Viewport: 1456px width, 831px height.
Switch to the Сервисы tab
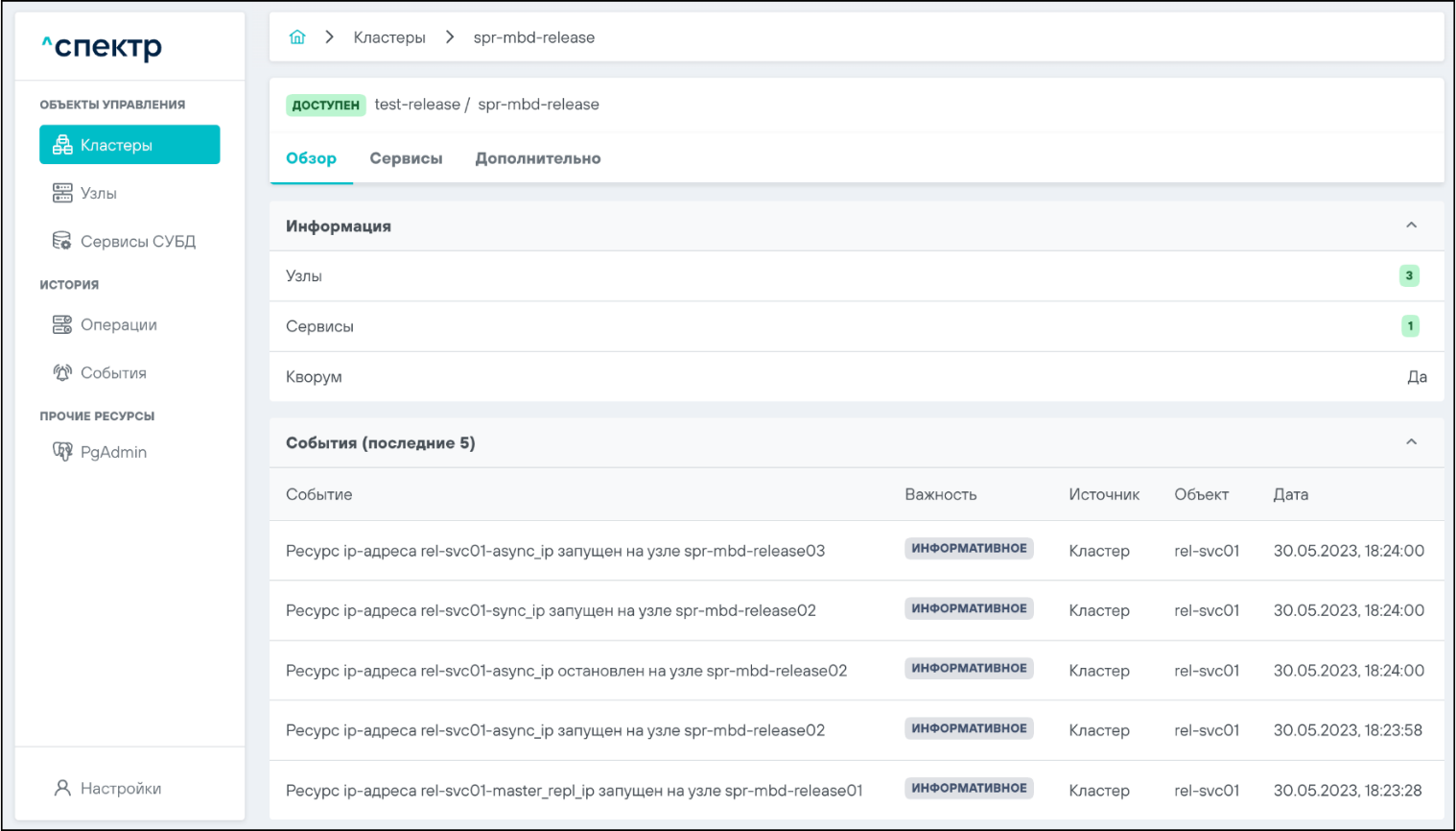(x=406, y=158)
